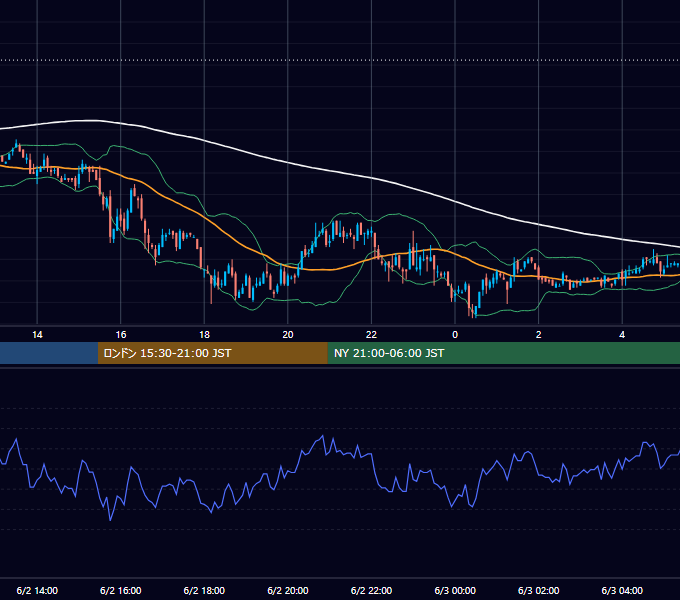Select the 0 hour axis label
Image resolution: width=680 pixels, height=600 pixels.
click(x=455, y=335)
